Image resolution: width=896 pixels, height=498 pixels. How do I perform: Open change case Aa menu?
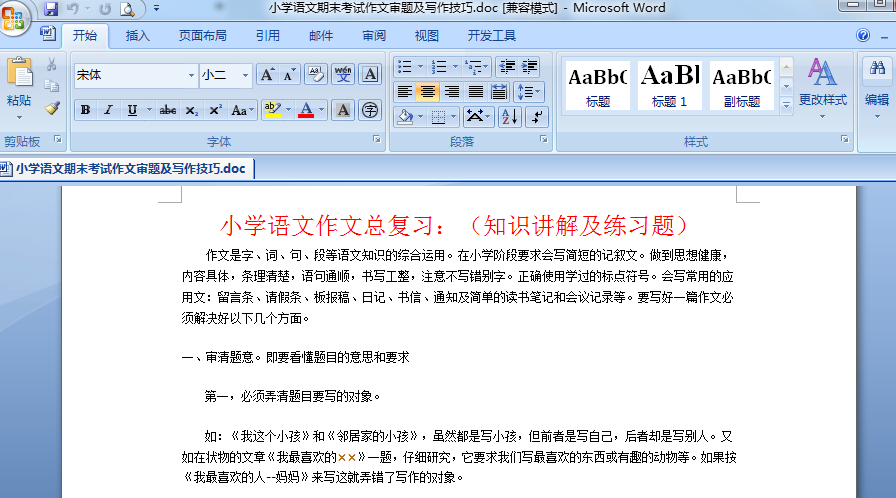pos(242,110)
